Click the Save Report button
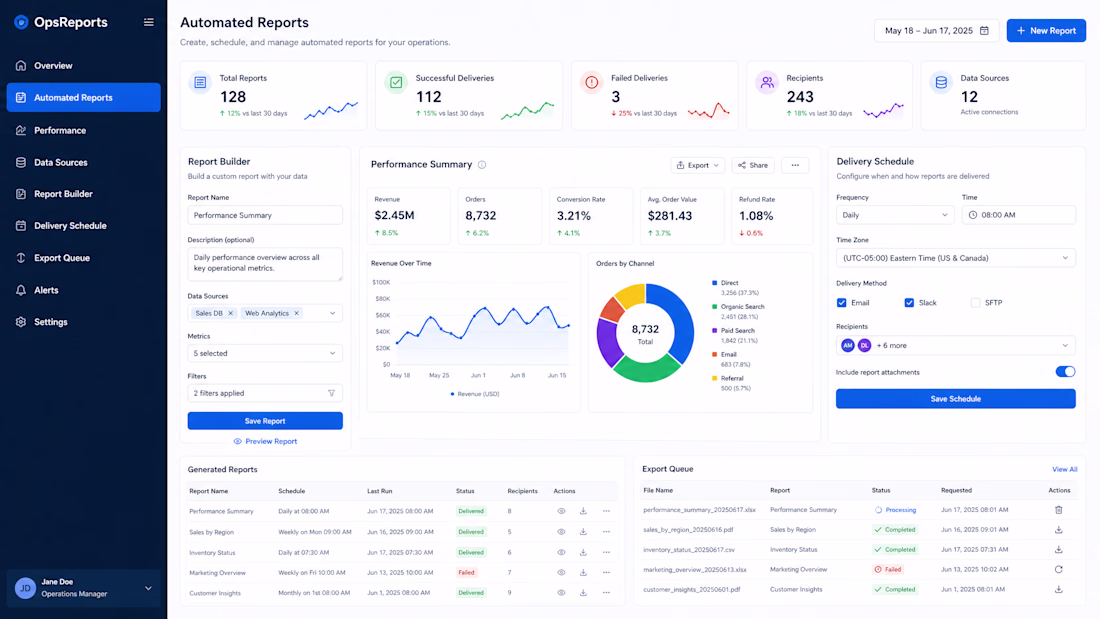Image resolution: width=1100 pixels, height=619 pixels. click(x=265, y=421)
